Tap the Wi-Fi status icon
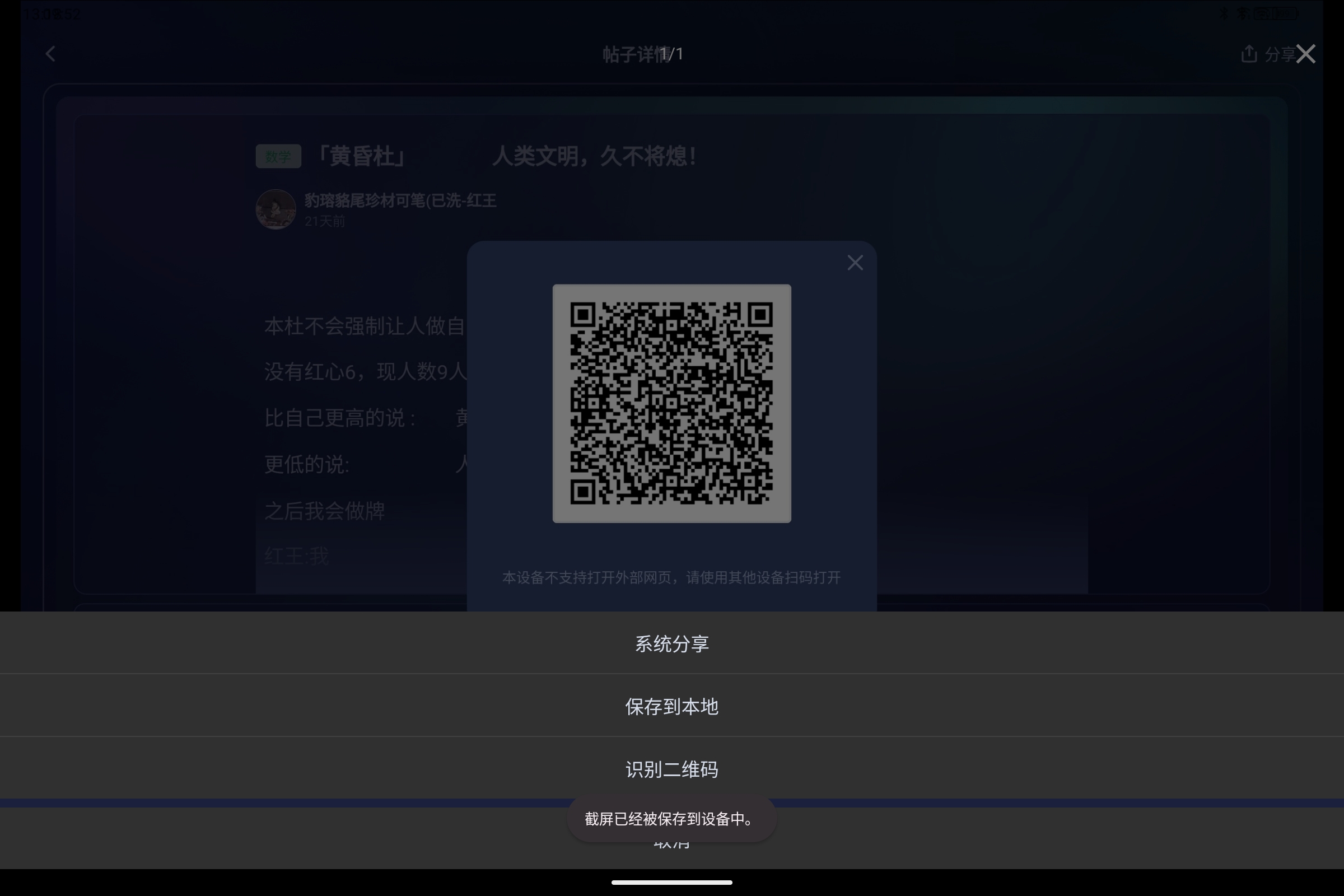The image size is (1344, 896). (x=1242, y=13)
